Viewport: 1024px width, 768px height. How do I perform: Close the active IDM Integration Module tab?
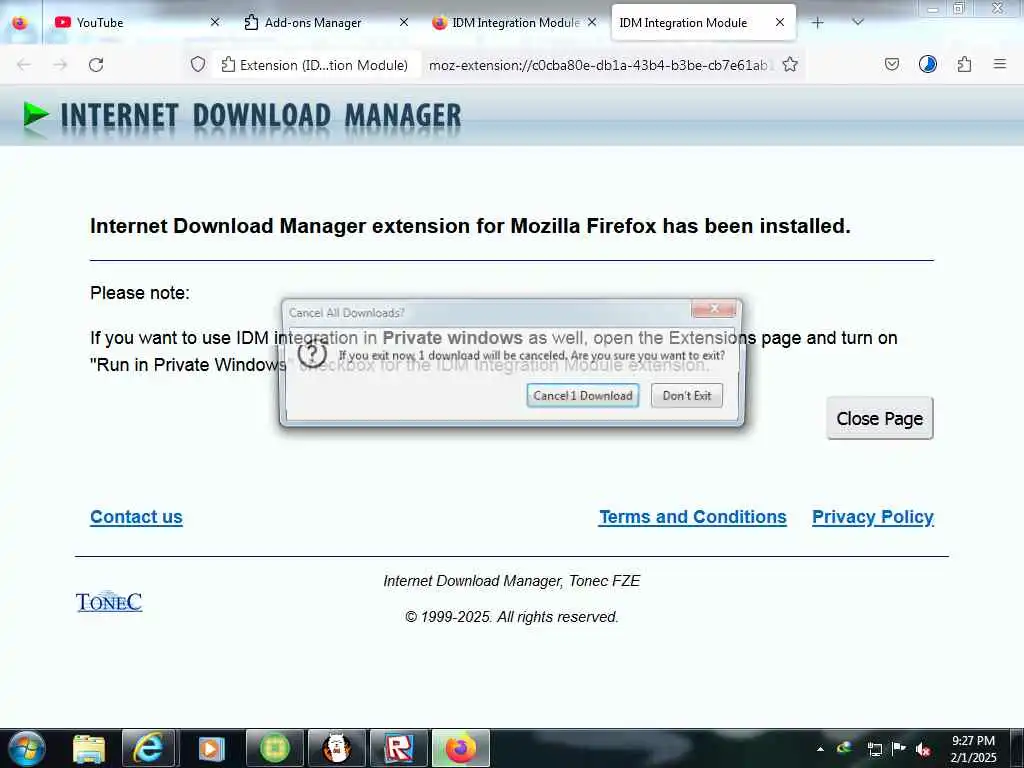(780, 22)
